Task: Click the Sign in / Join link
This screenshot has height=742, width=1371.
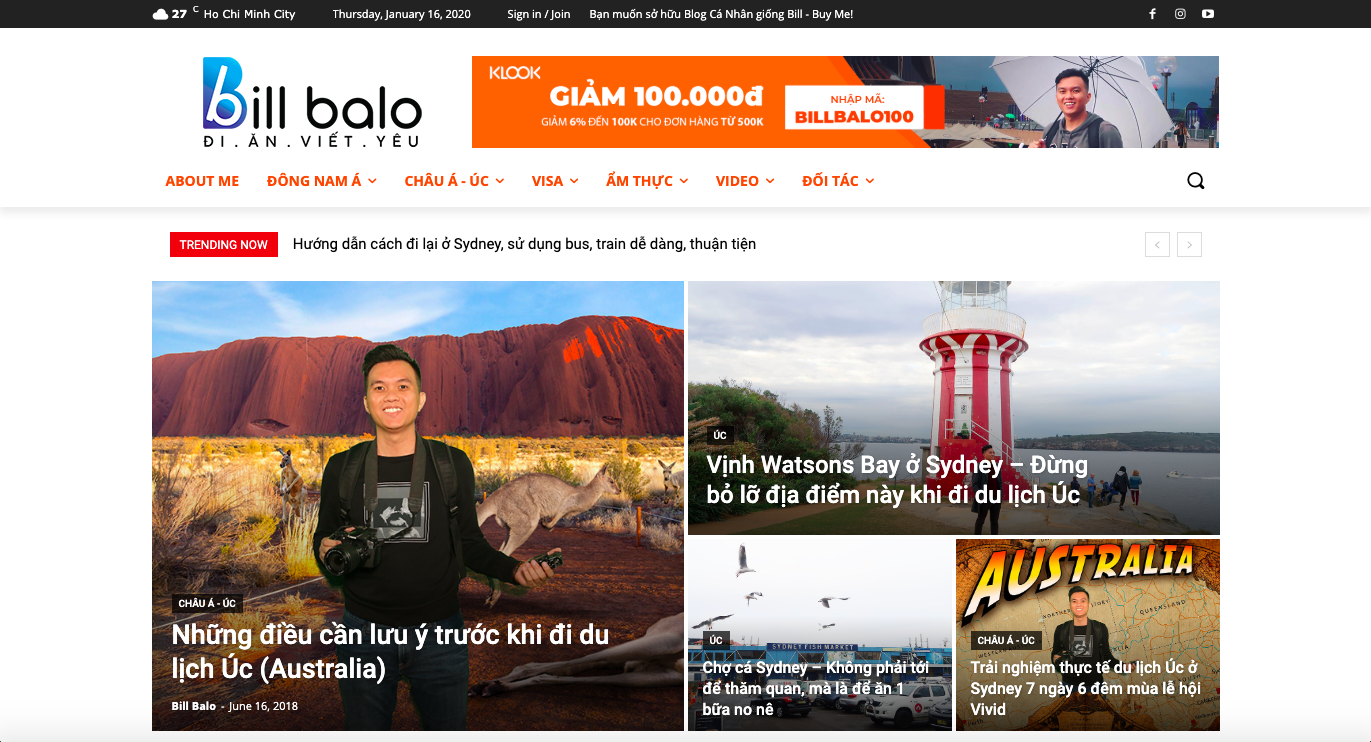Action: pos(538,14)
